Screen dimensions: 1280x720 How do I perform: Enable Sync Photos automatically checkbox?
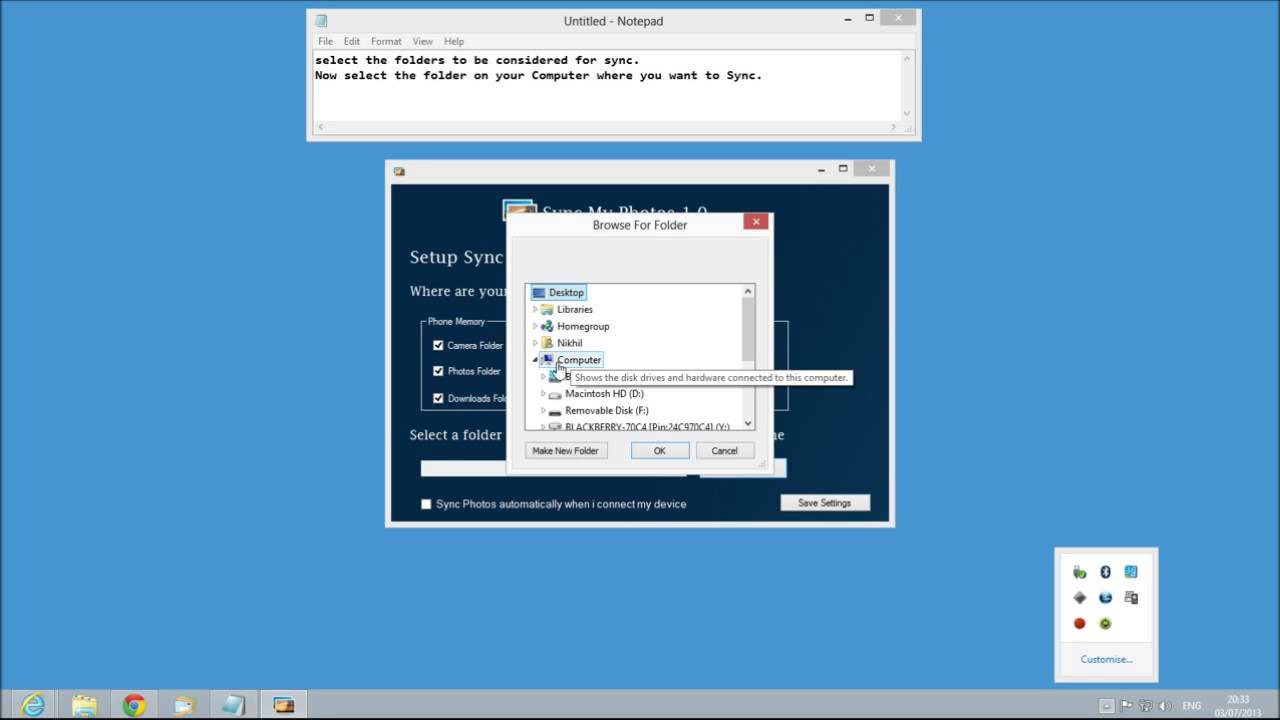click(426, 504)
